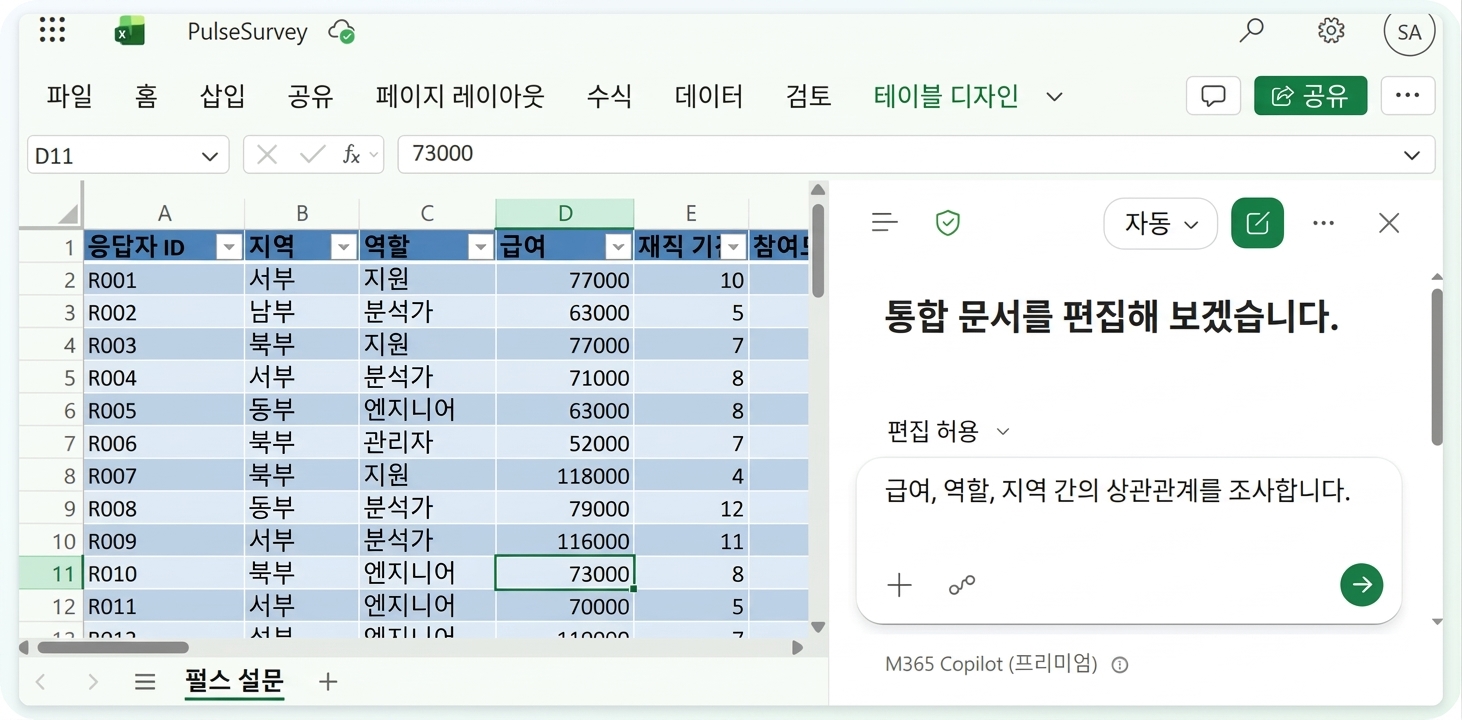Click the green shield icon in Copilot

pos(947,222)
